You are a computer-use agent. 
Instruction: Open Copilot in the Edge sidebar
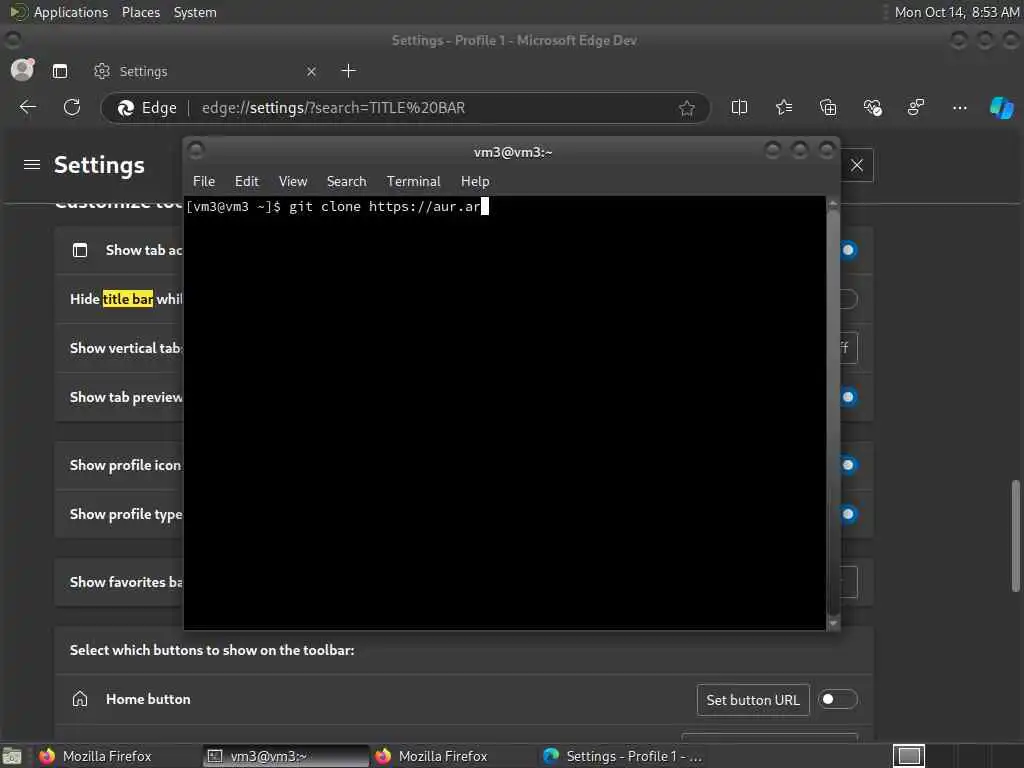[1002, 108]
